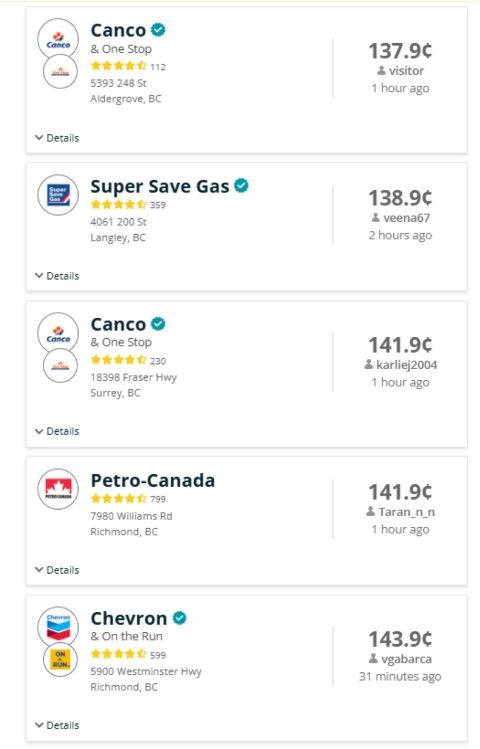This screenshot has width=480, height=749.
Task: Click the Canco logo for Aldergrove station
Action: (x=58, y=39)
